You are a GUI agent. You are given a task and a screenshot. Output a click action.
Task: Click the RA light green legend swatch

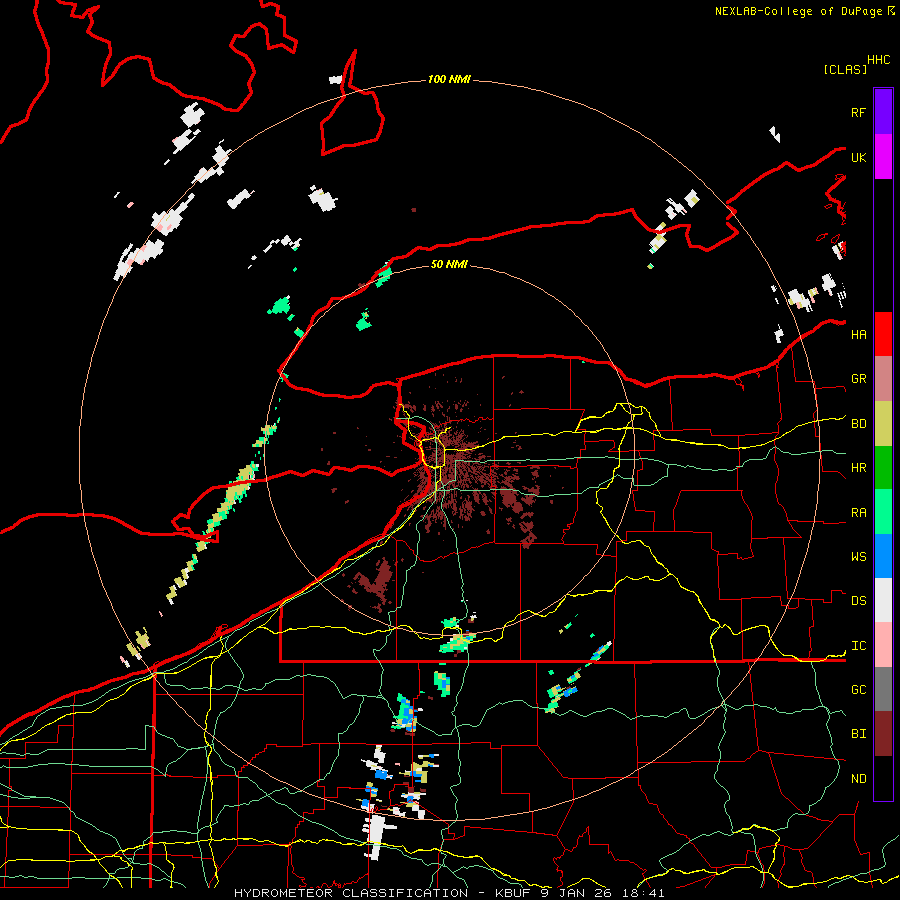click(883, 512)
